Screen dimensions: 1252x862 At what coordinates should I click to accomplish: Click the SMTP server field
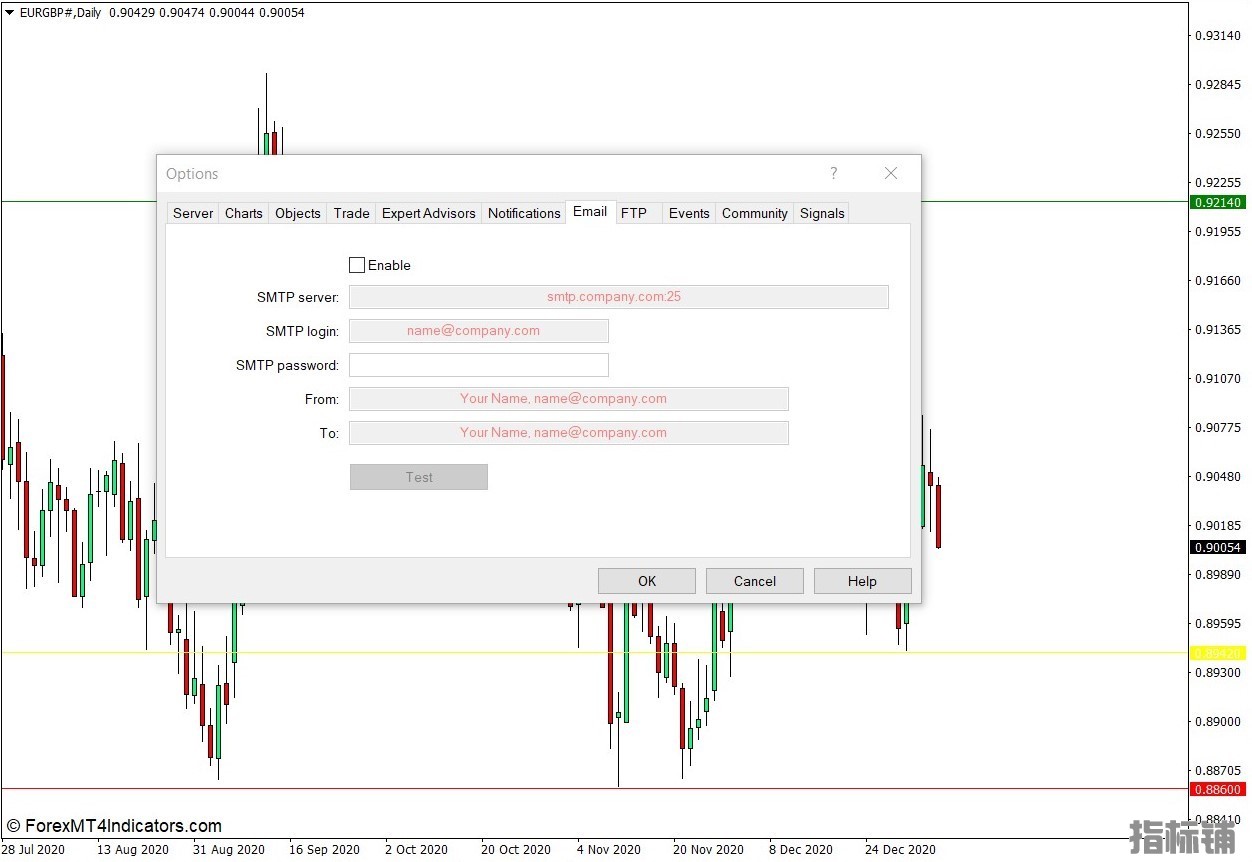(618, 297)
